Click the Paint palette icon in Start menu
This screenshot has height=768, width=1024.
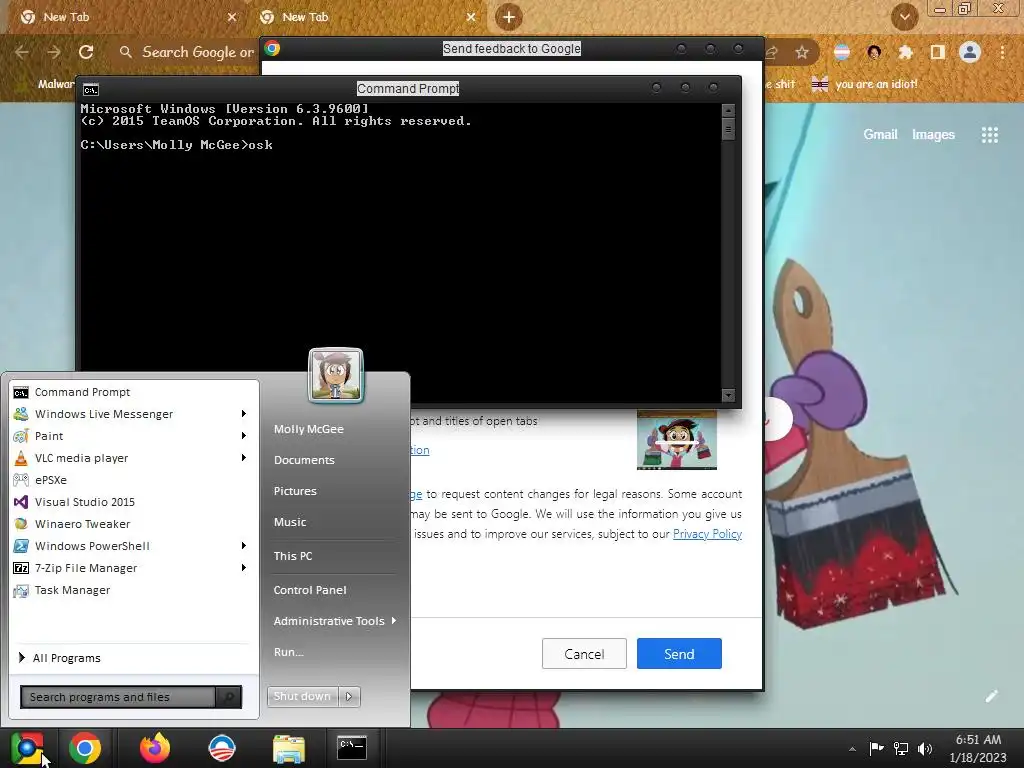tap(21, 436)
